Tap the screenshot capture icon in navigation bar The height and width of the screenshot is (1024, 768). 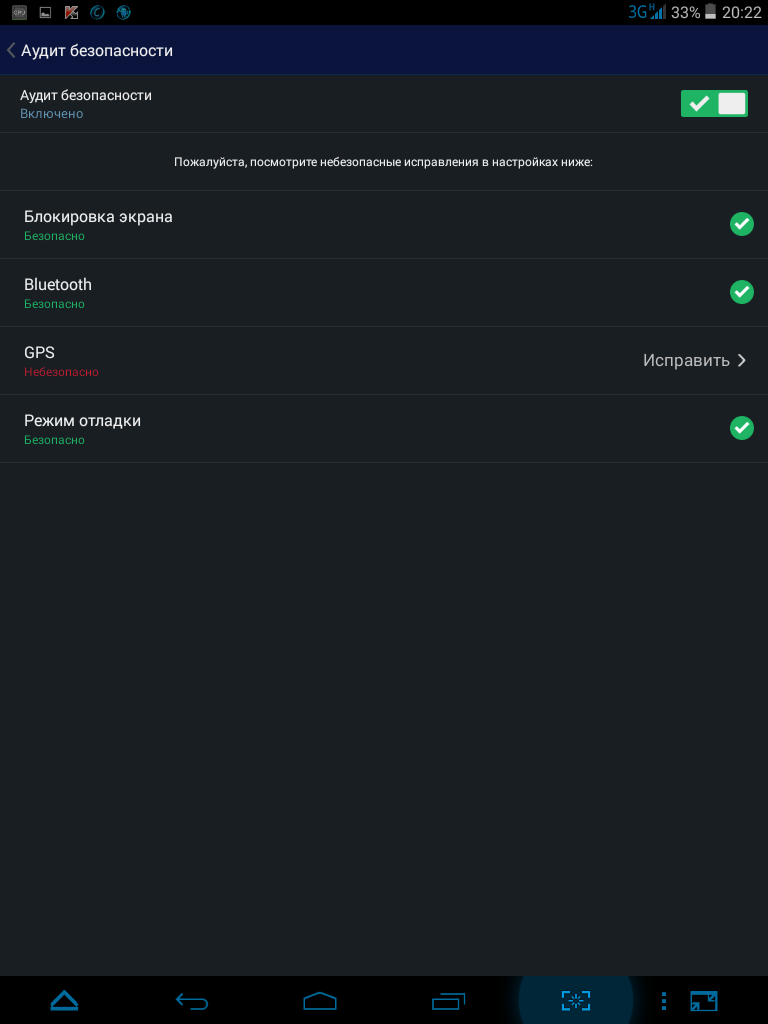[575, 1000]
